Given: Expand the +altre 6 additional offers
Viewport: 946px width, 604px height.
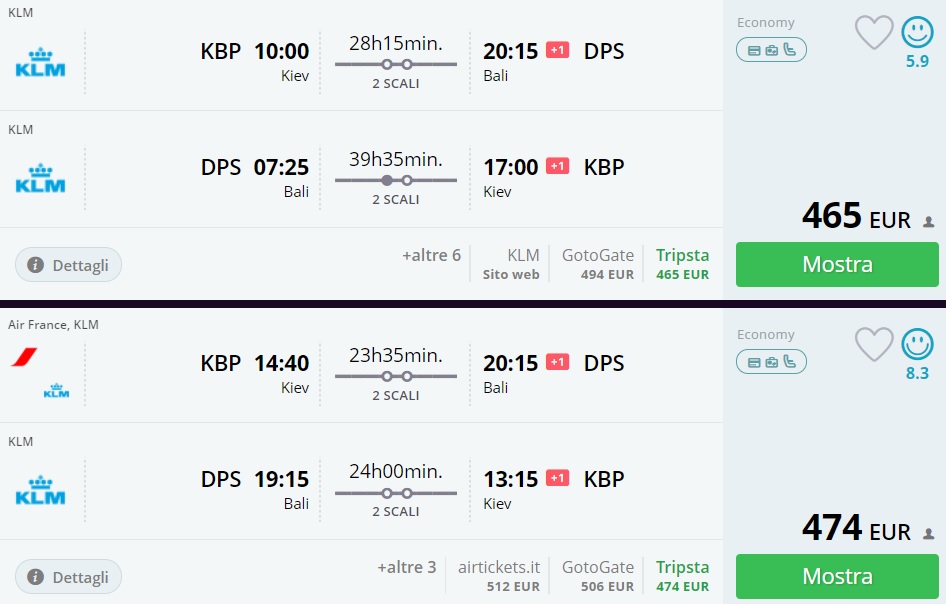Looking at the screenshot, I should pyautogui.click(x=431, y=256).
